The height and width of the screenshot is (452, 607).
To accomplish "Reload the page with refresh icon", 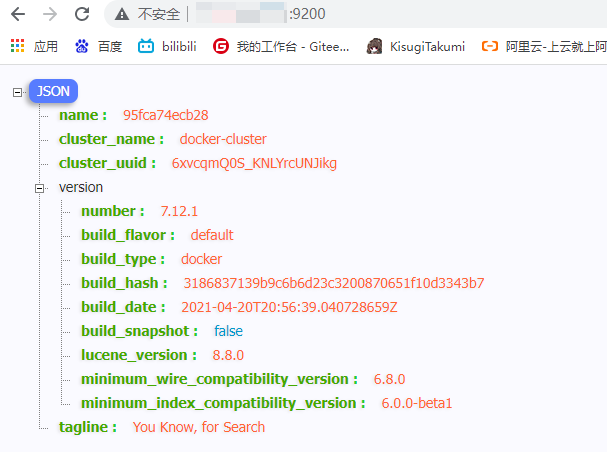I will click(82, 15).
